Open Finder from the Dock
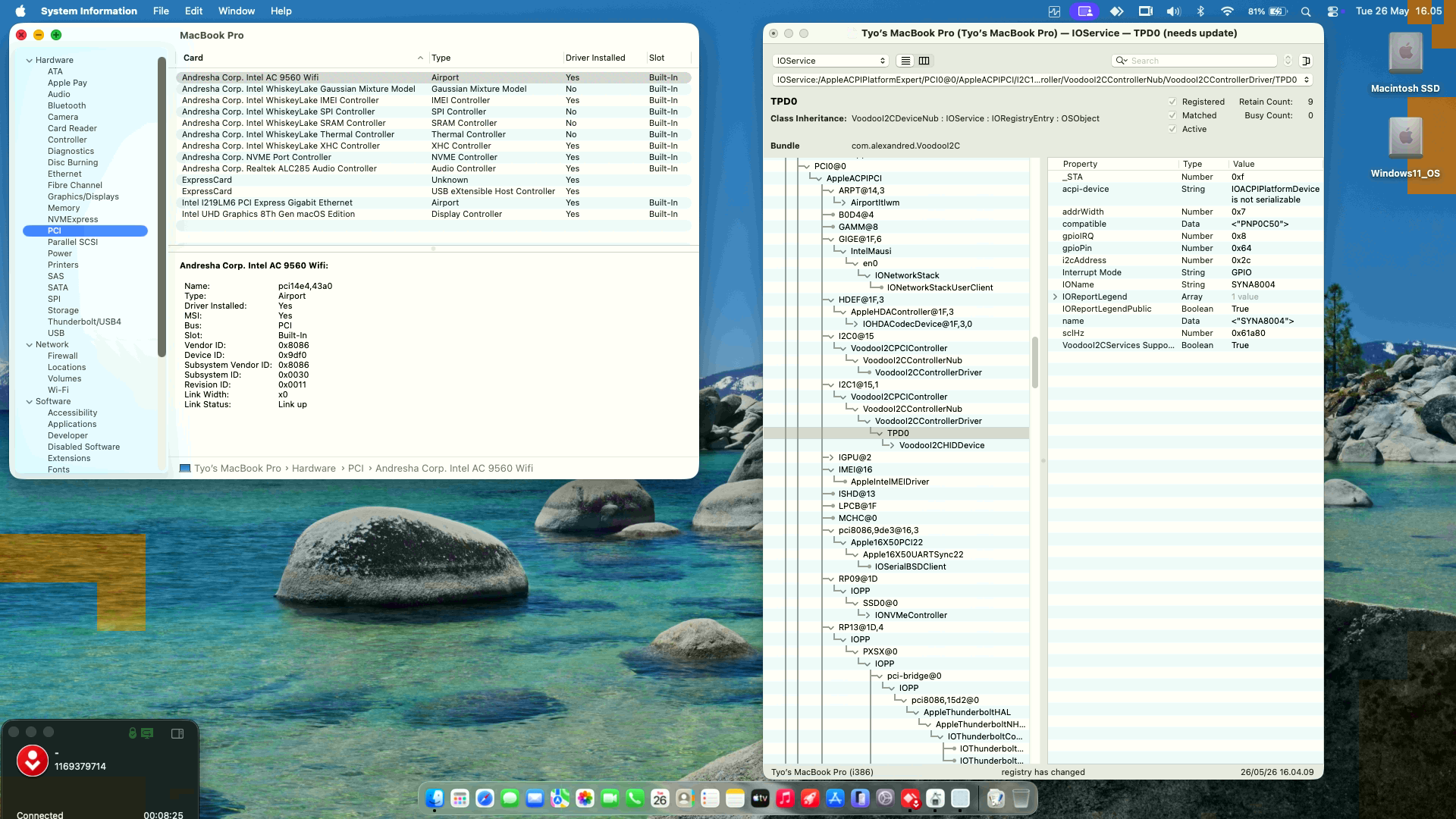Image resolution: width=1456 pixels, height=819 pixels. [435, 798]
